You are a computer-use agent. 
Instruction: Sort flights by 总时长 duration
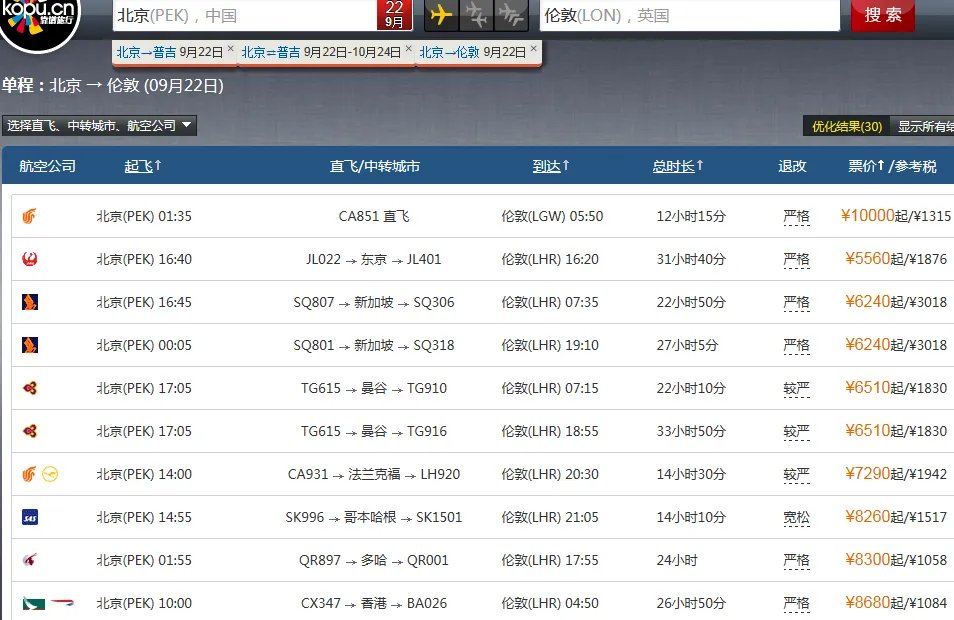(x=677, y=166)
